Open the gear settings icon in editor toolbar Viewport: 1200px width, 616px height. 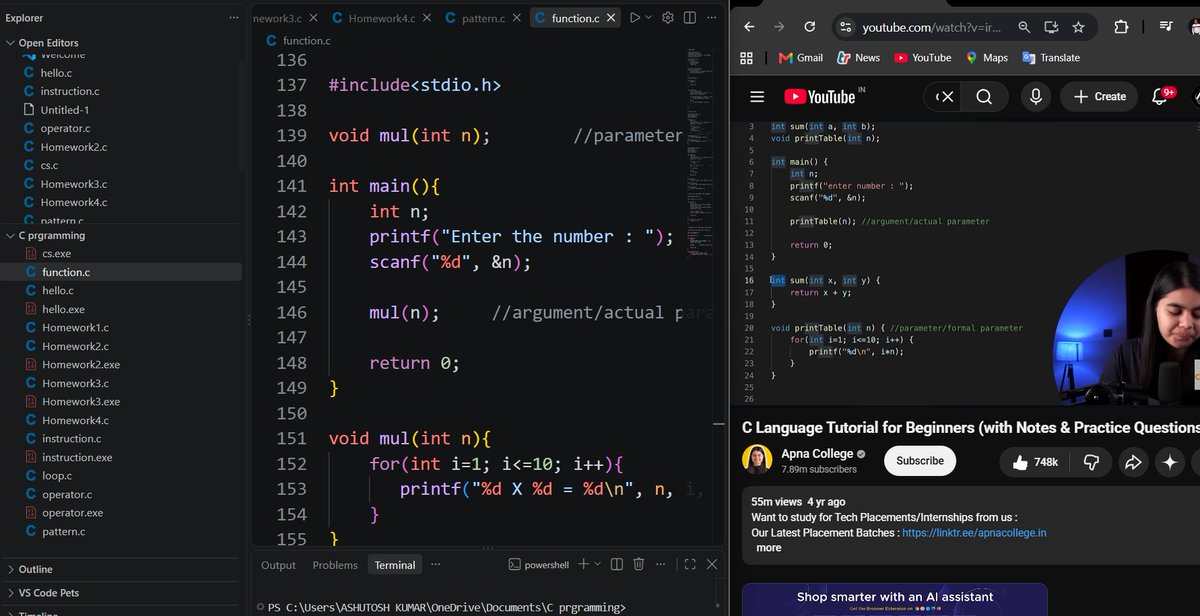tap(668, 18)
